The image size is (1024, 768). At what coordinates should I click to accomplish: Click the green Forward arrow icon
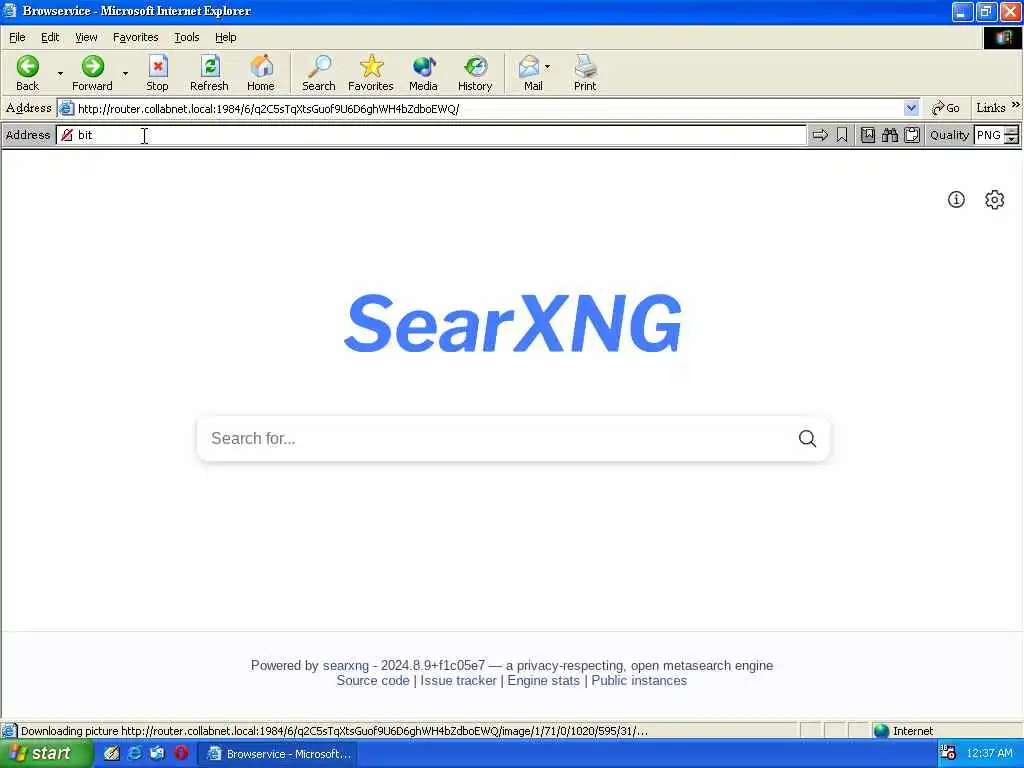[x=93, y=67]
